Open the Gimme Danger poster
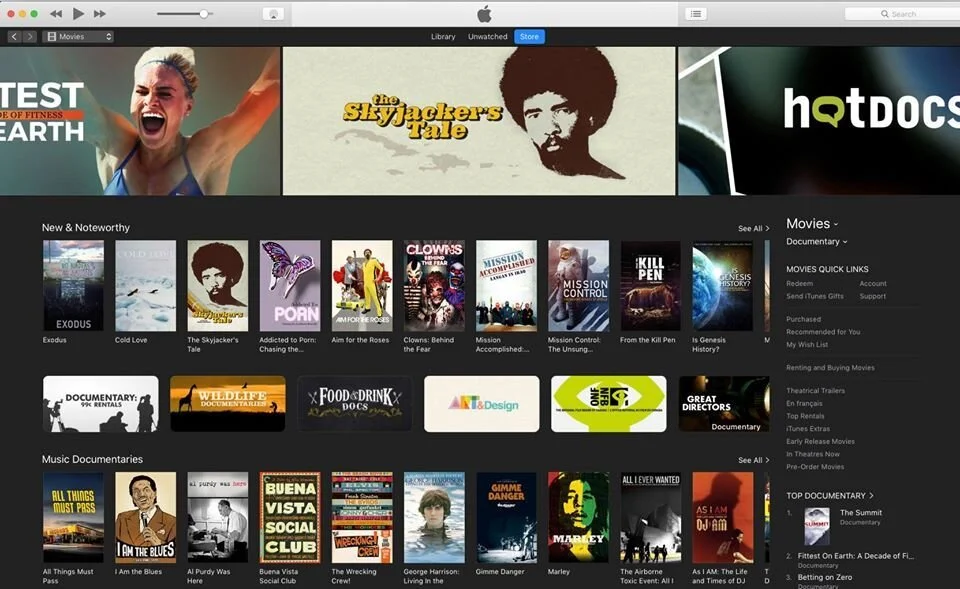960x589 pixels. [x=506, y=517]
